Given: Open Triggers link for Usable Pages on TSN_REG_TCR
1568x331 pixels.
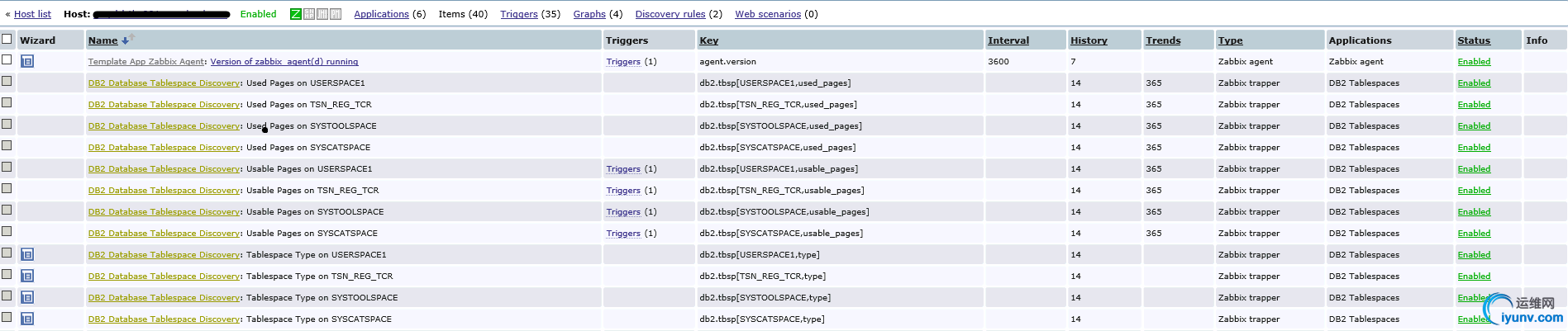Looking at the screenshot, I should pos(623,191).
